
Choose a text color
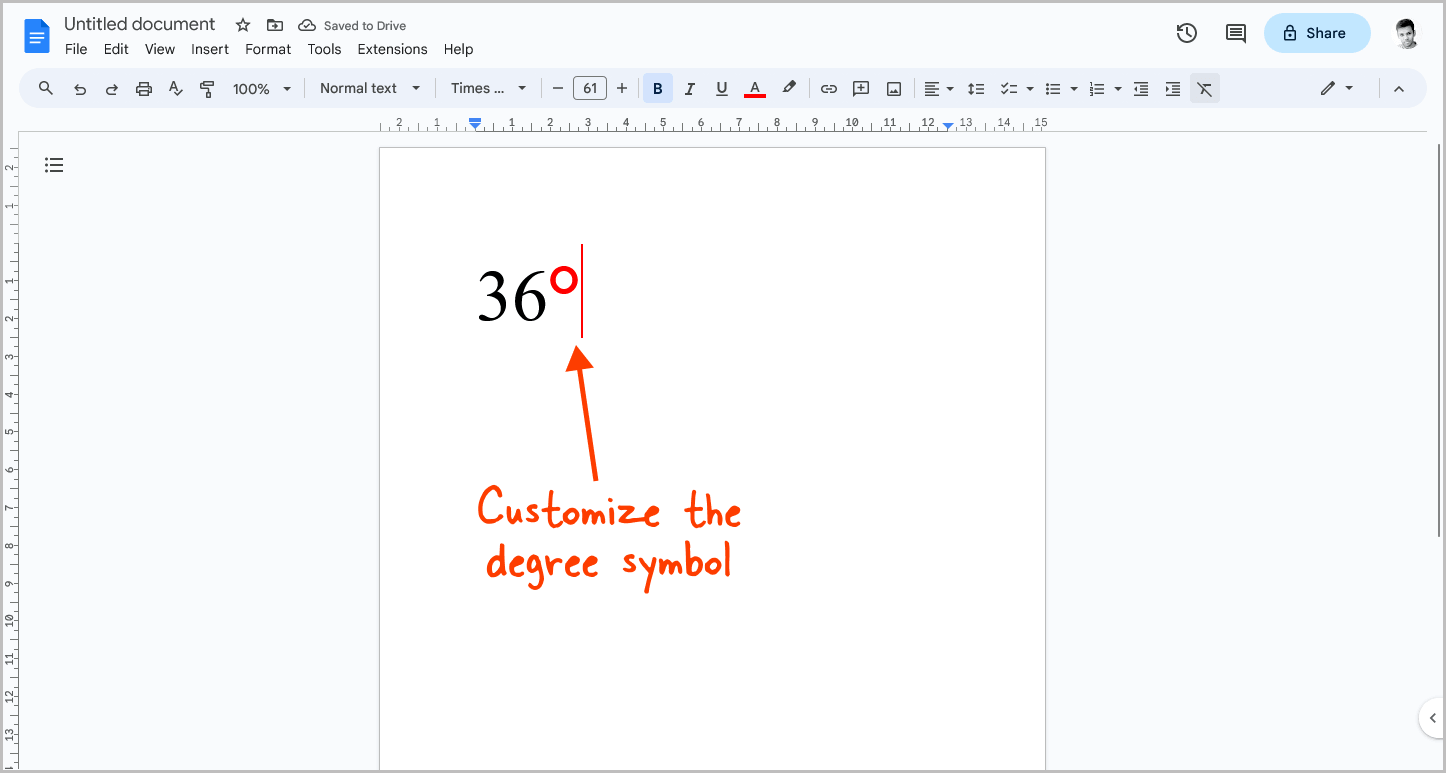point(754,88)
